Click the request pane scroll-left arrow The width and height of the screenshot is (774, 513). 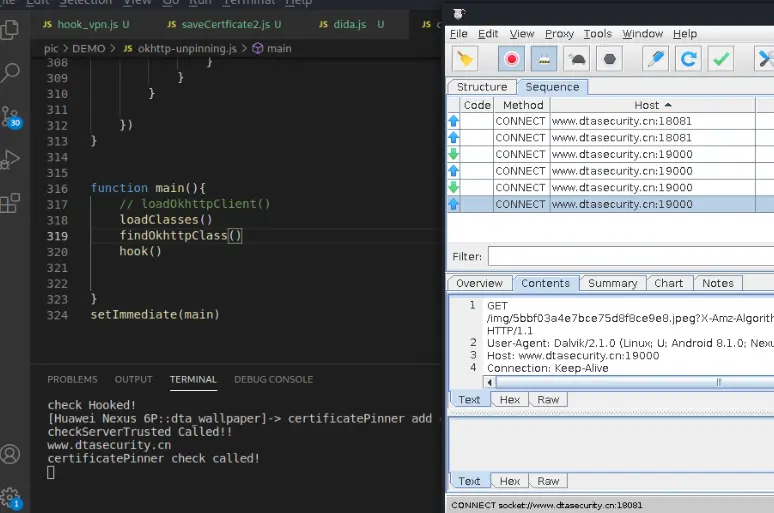coord(489,382)
